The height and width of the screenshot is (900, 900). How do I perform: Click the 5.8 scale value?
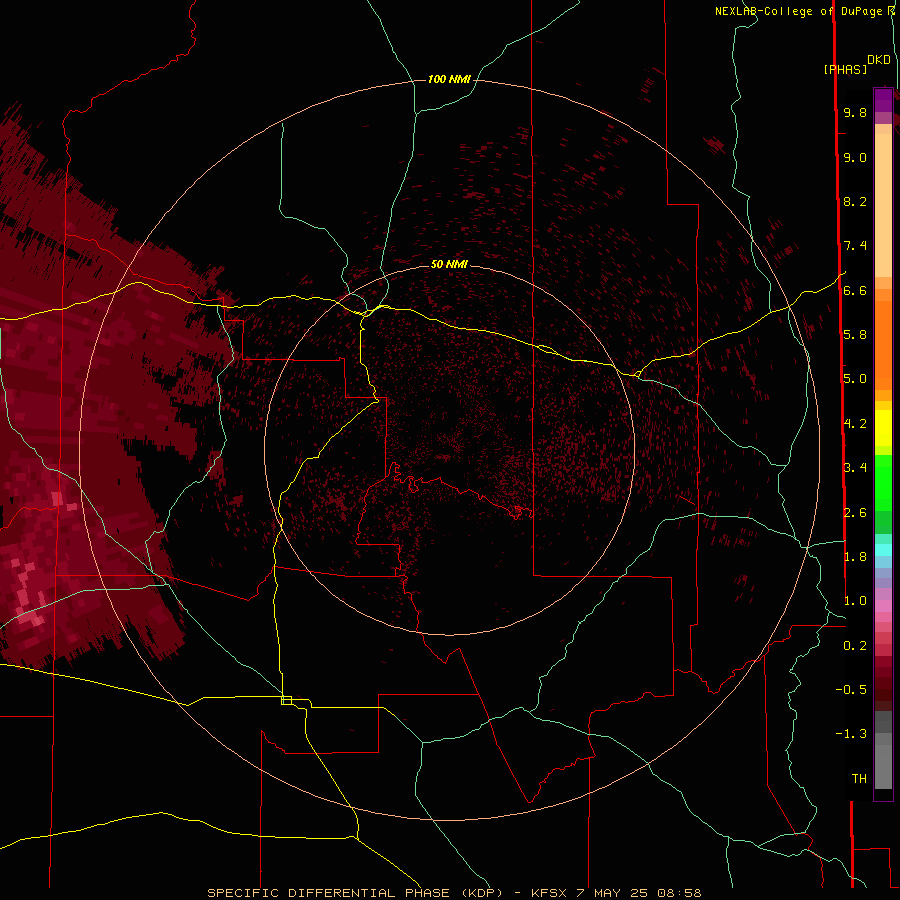[855, 335]
